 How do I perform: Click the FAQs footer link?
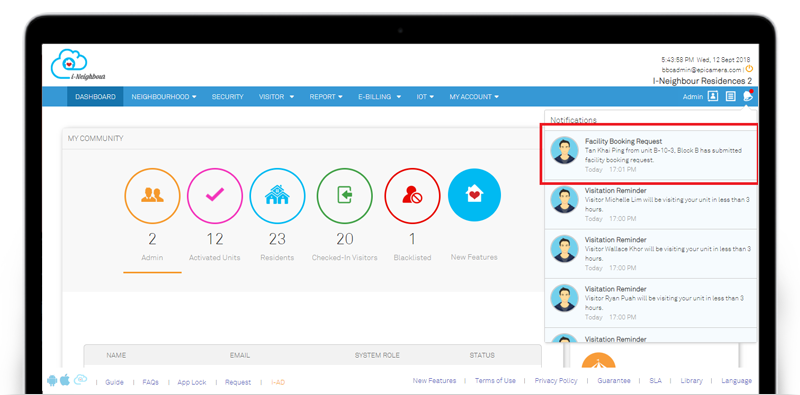(151, 382)
